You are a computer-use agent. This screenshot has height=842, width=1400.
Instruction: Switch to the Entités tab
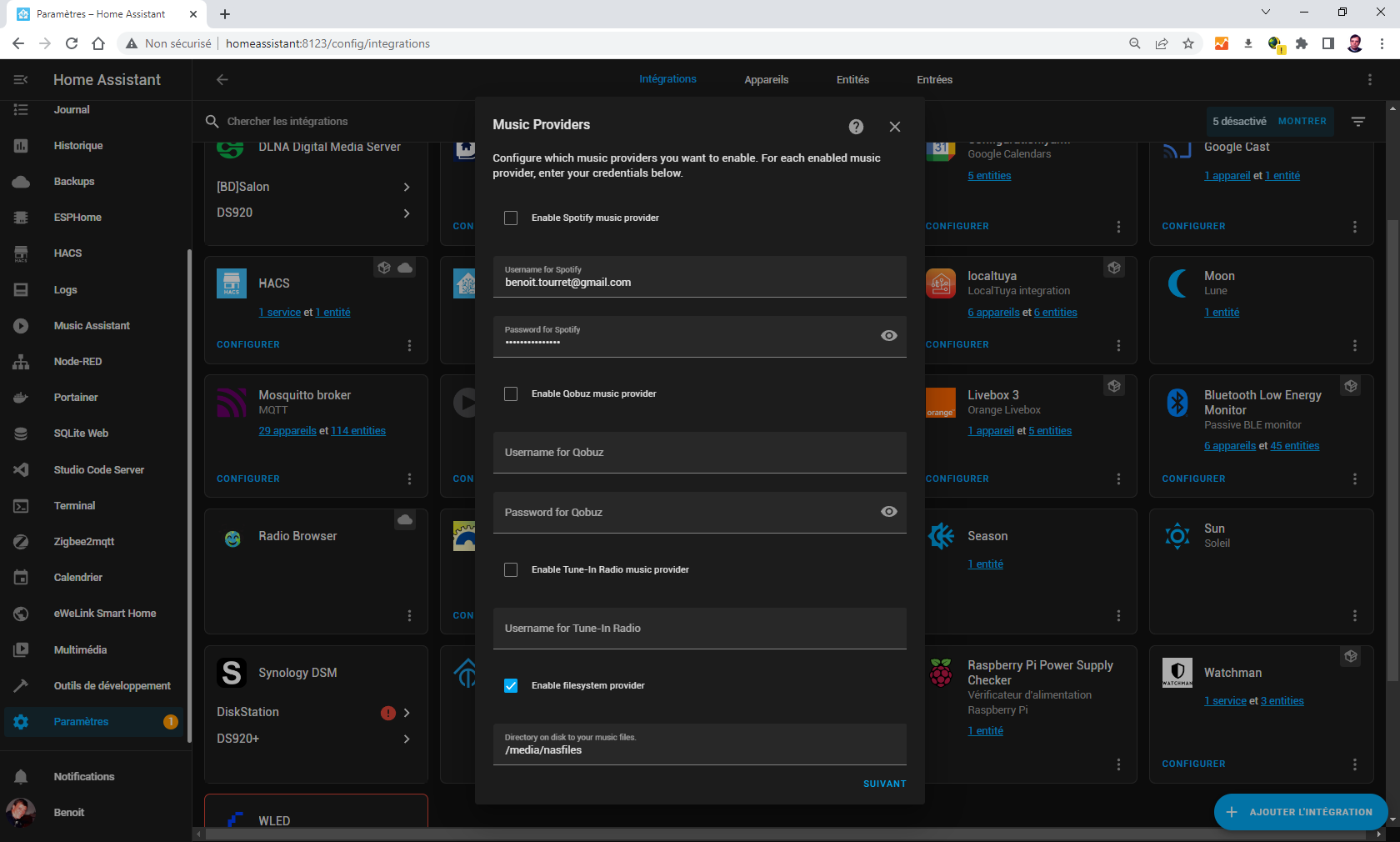852,80
